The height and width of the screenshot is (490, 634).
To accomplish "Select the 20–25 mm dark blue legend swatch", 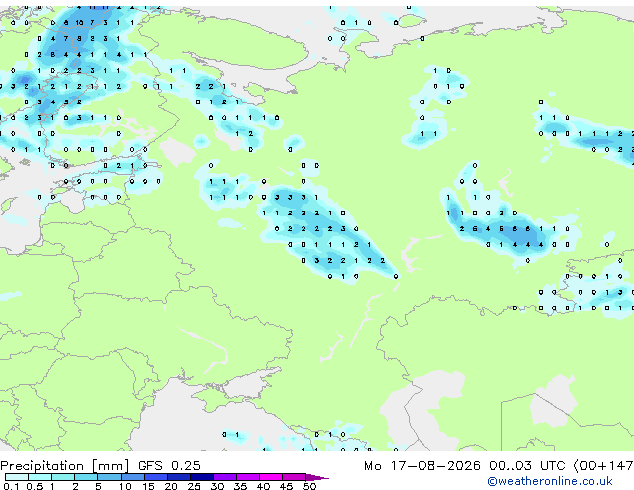I will pyautogui.click(x=178, y=477).
